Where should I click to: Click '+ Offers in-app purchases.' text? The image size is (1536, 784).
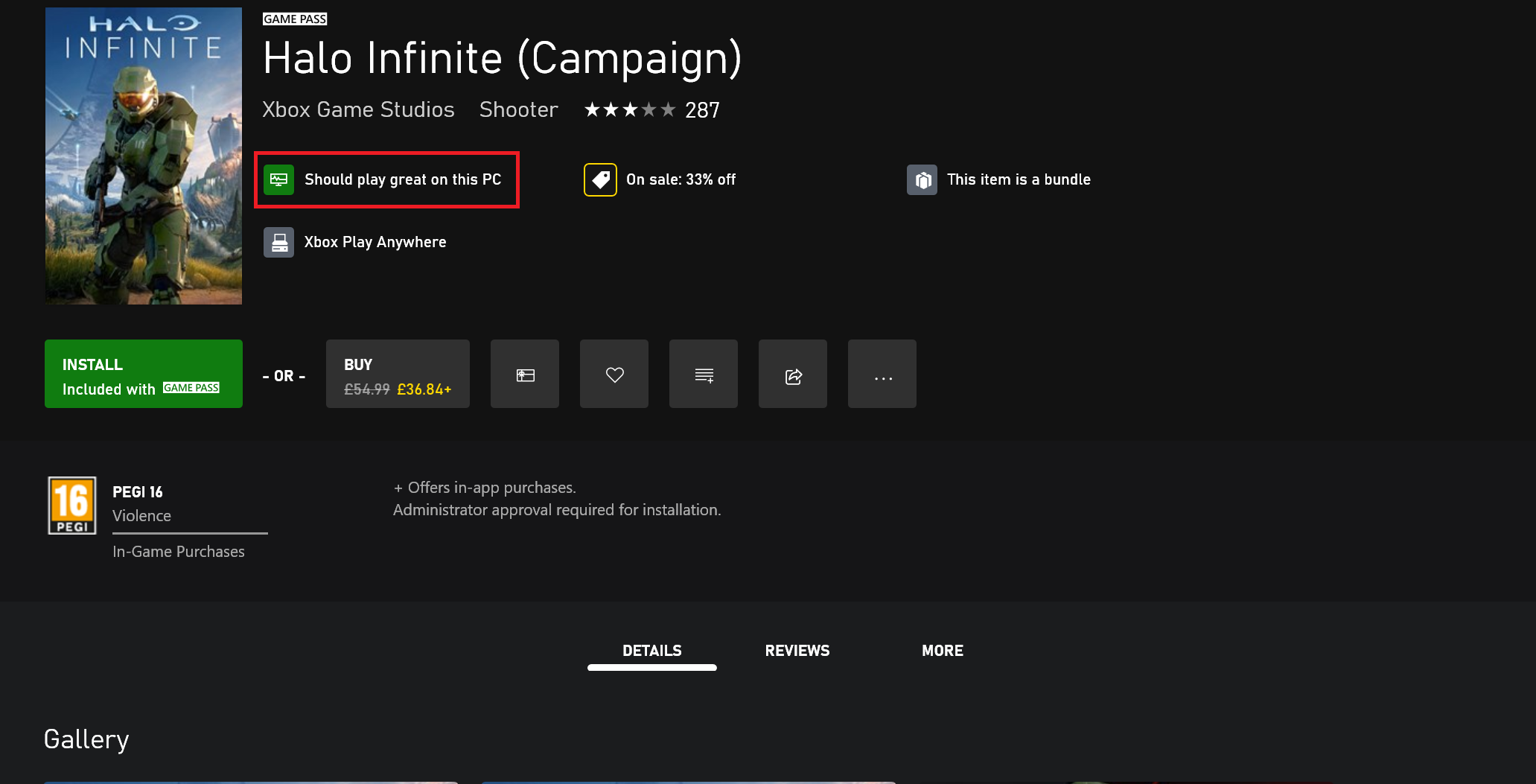point(485,488)
